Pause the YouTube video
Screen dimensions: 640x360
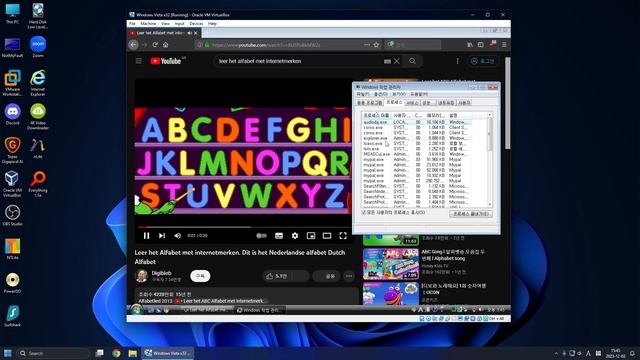[x=147, y=236]
